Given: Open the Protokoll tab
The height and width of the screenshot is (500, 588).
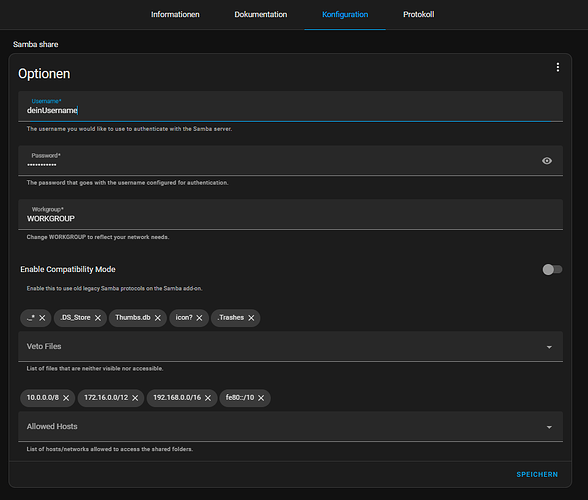Looking at the screenshot, I should [418, 14].
